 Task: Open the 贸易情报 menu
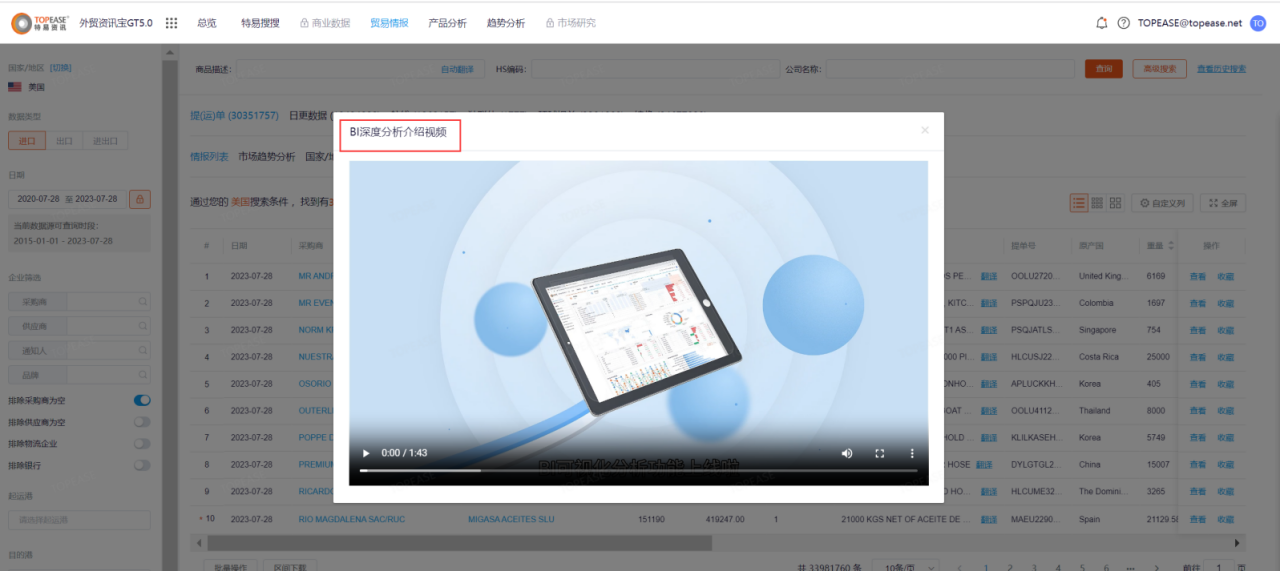[x=389, y=23]
